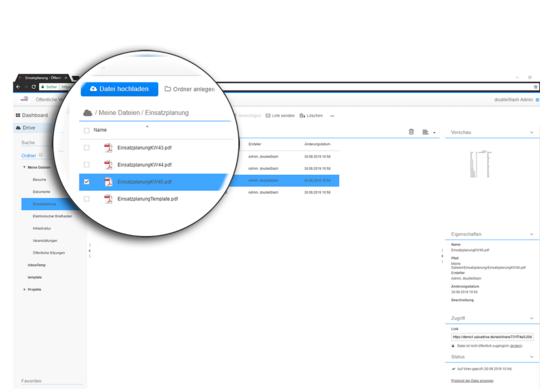Click the Favoriten section heading

31,381
